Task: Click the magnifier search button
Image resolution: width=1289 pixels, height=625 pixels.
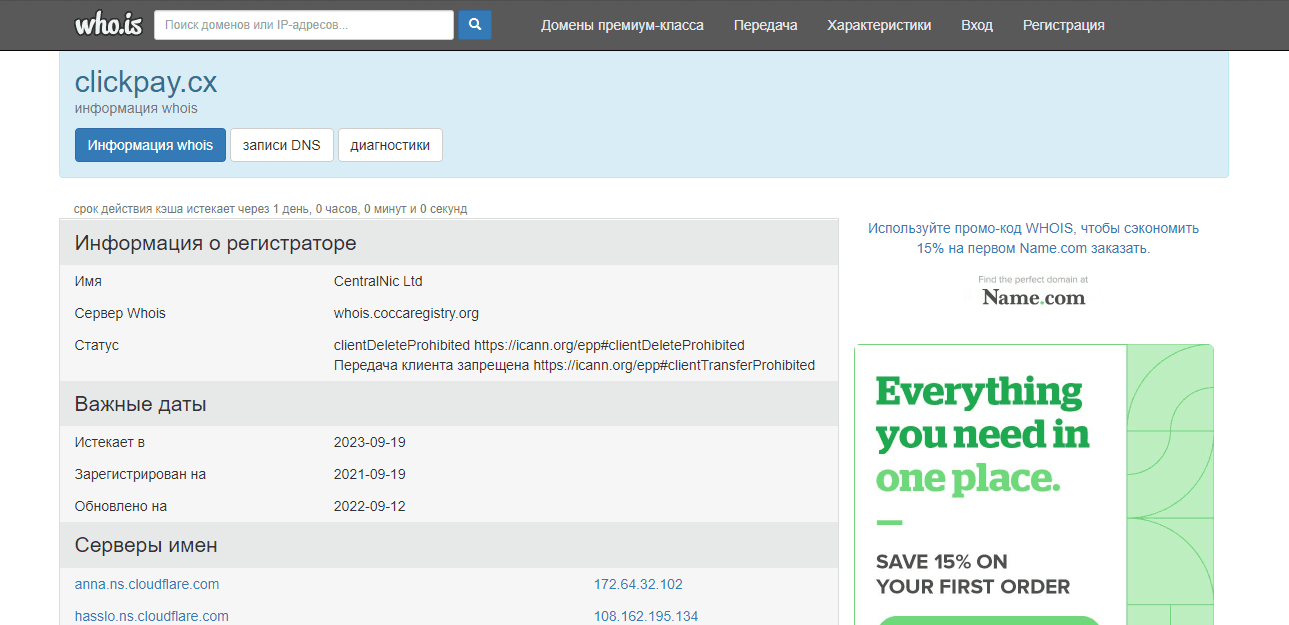Action: (475, 25)
